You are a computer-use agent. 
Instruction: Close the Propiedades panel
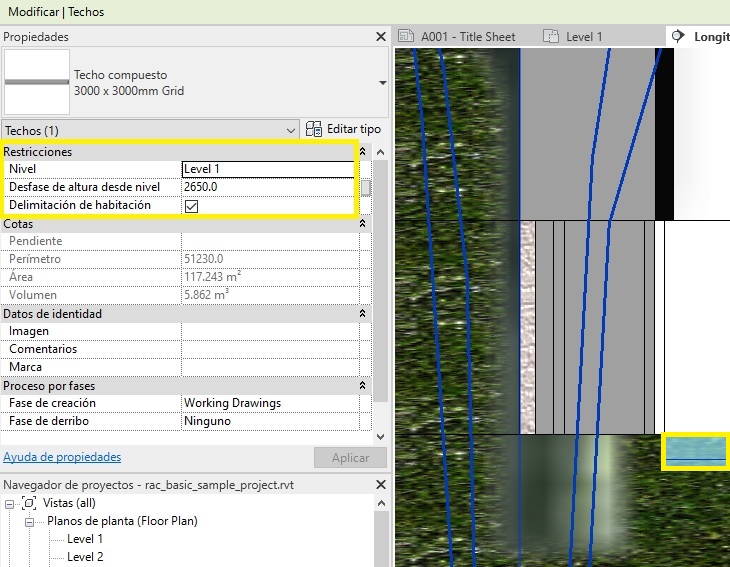point(380,37)
